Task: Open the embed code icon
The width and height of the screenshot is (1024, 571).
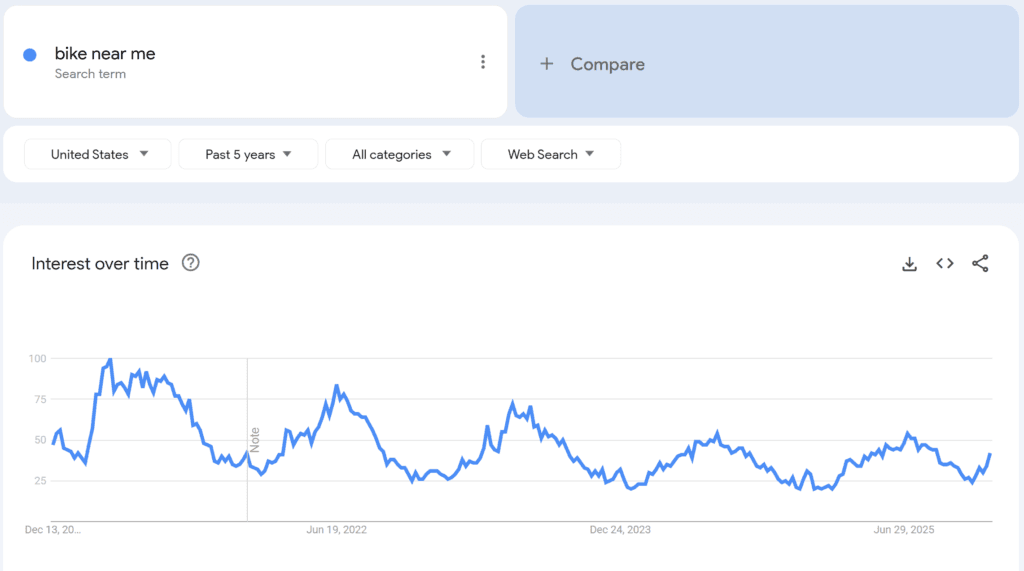Action: point(945,263)
